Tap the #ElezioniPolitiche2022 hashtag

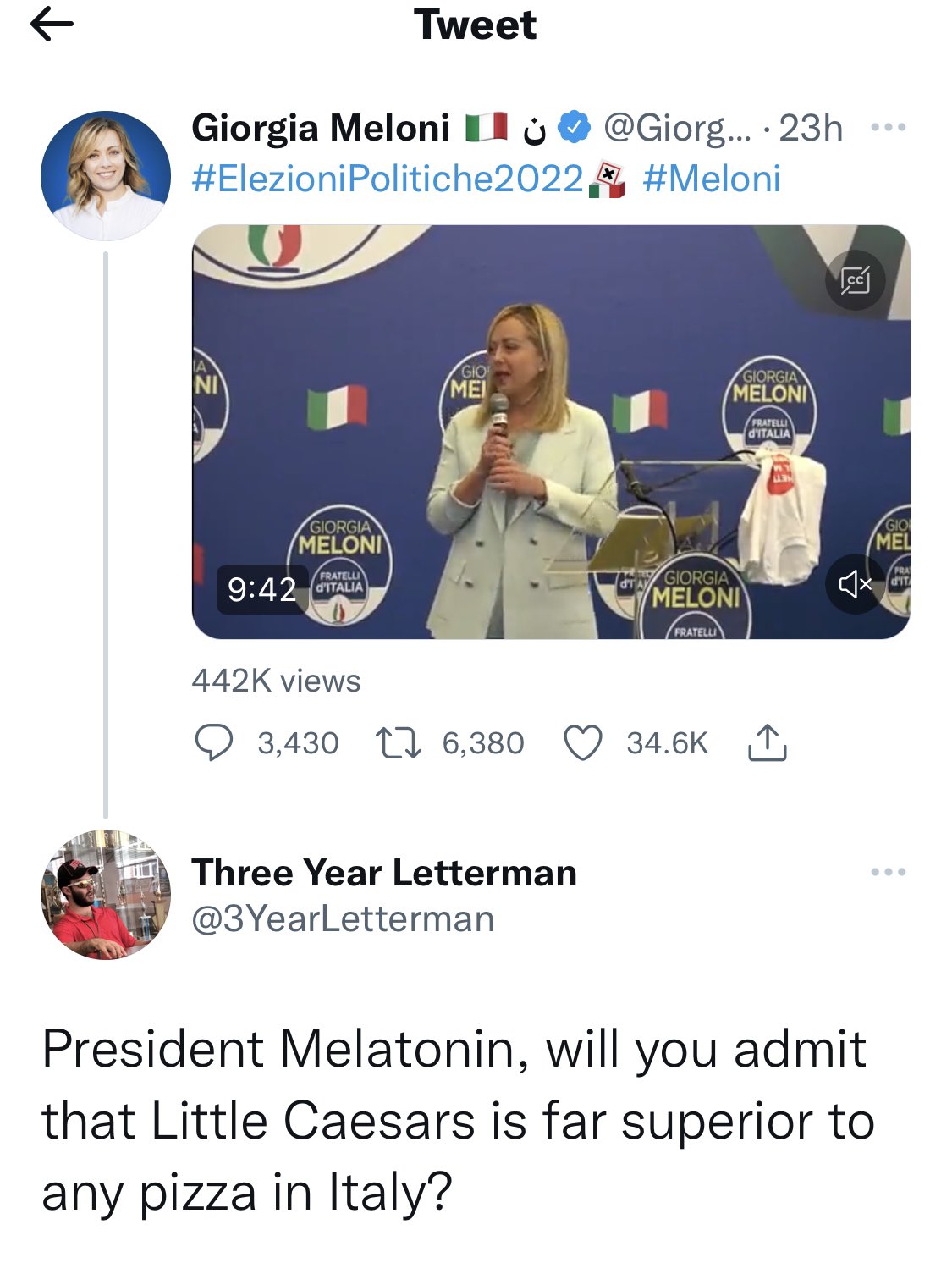click(388, 179)
